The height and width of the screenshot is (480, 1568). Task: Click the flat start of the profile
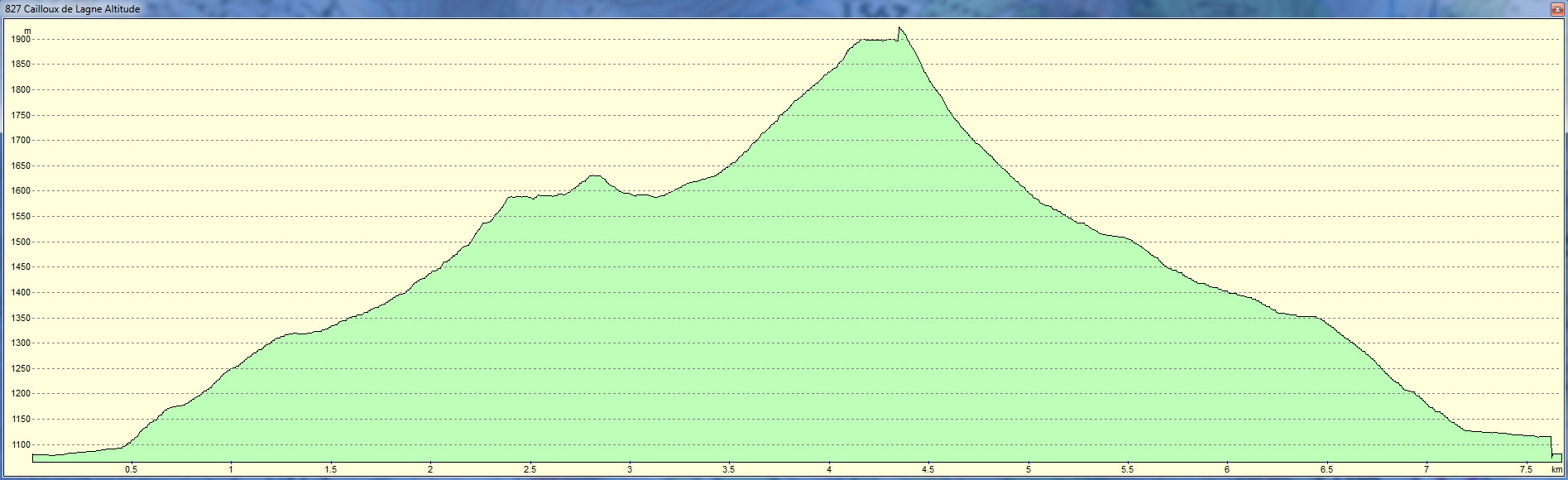[50, 455]
